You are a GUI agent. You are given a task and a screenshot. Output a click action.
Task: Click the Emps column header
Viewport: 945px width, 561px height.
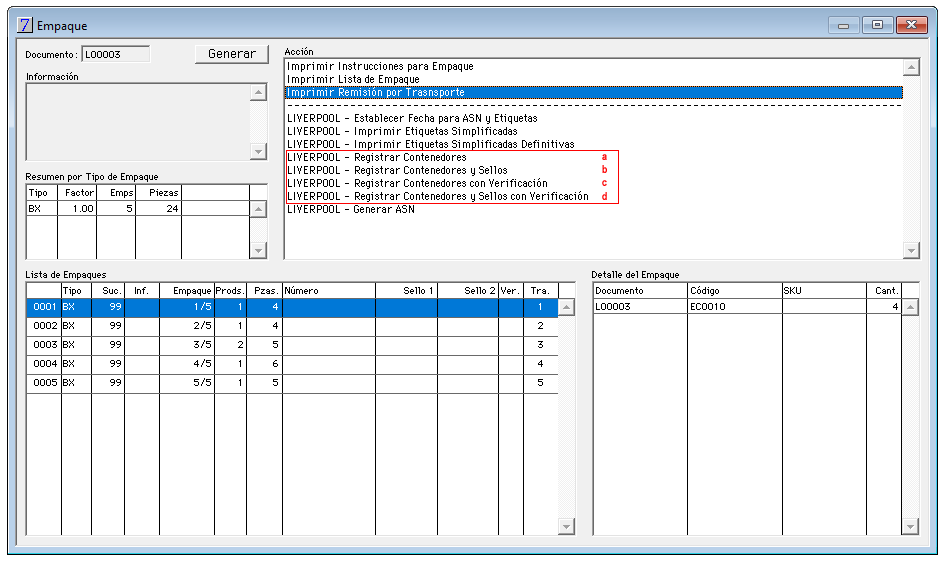(116, 193)
